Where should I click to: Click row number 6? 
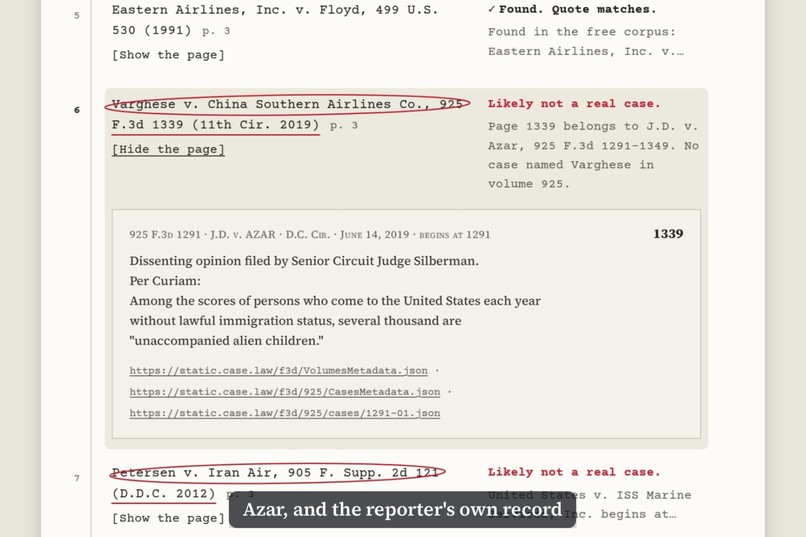(x=77, y=110)
